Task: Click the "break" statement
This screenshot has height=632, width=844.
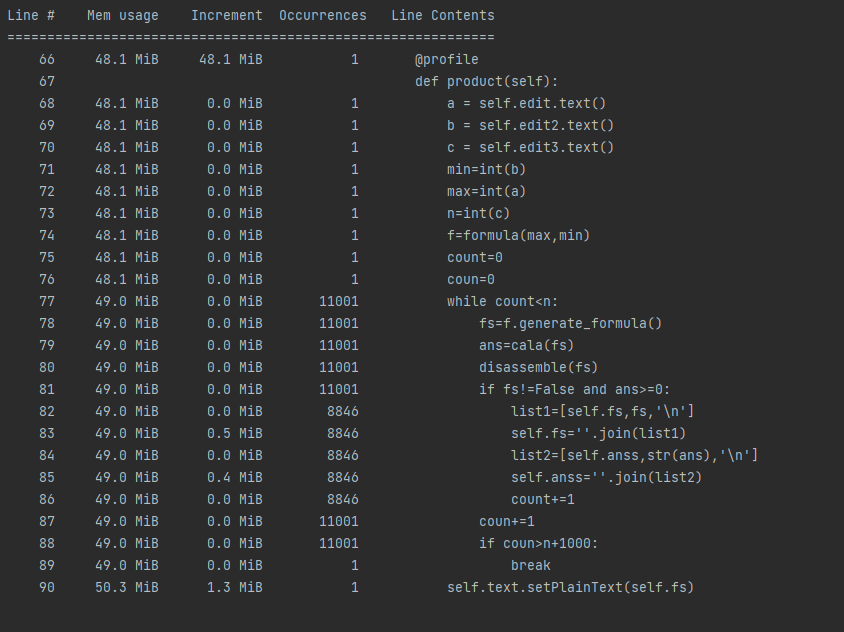Action: [531, 566]
